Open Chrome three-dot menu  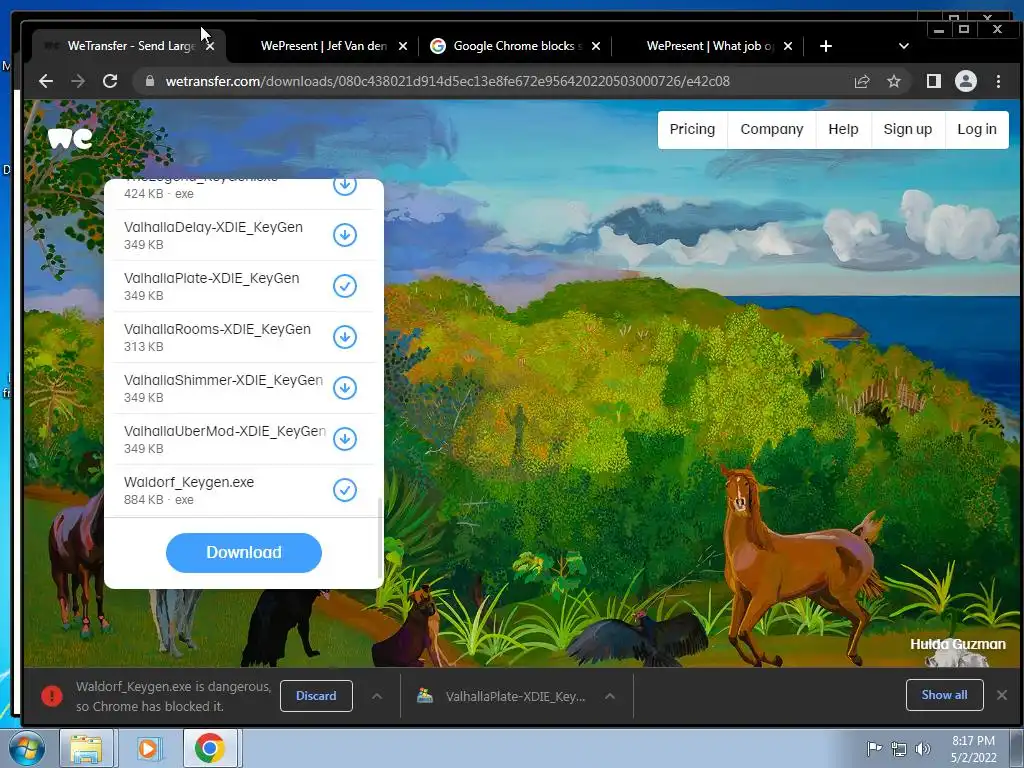click(x=998, y=81)
